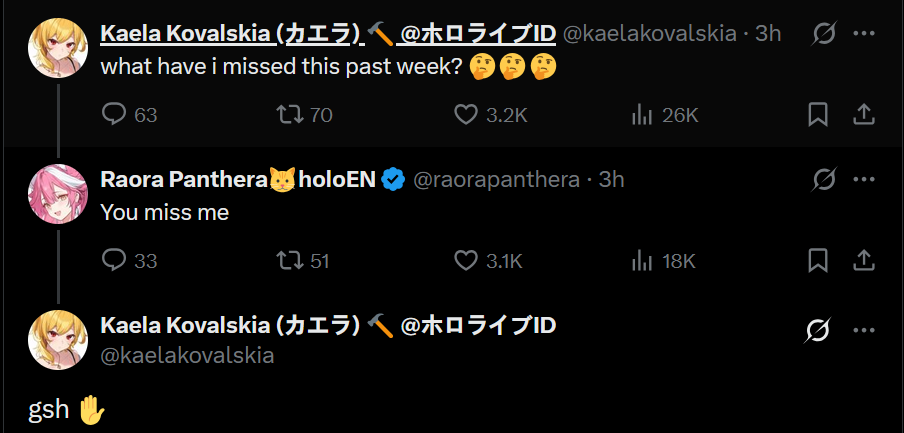Open Grok icon on Kaela's first tweet
Screen dimensions: 904x433
[824, 34]
